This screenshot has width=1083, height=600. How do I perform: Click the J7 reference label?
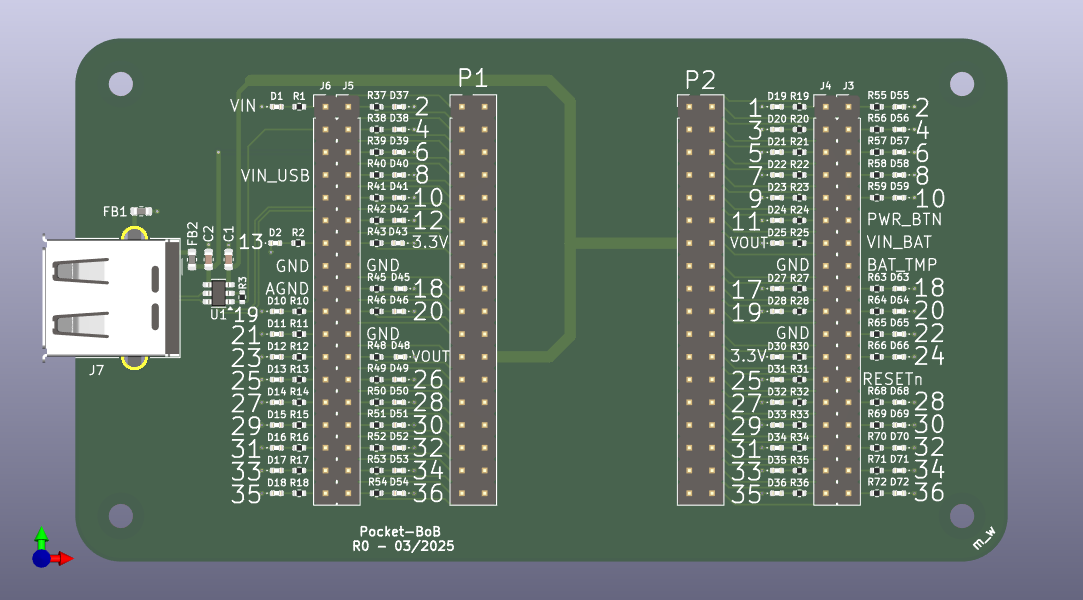(97, 370)
